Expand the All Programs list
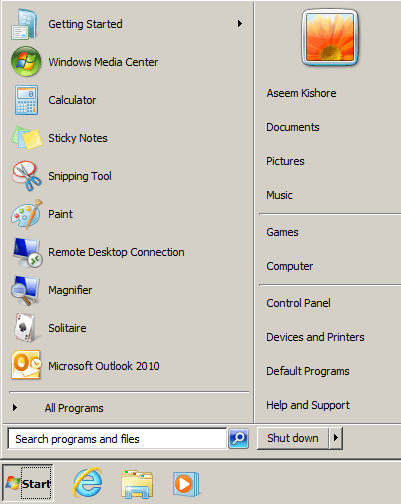401x504 pixels. (x=74, y=408)
